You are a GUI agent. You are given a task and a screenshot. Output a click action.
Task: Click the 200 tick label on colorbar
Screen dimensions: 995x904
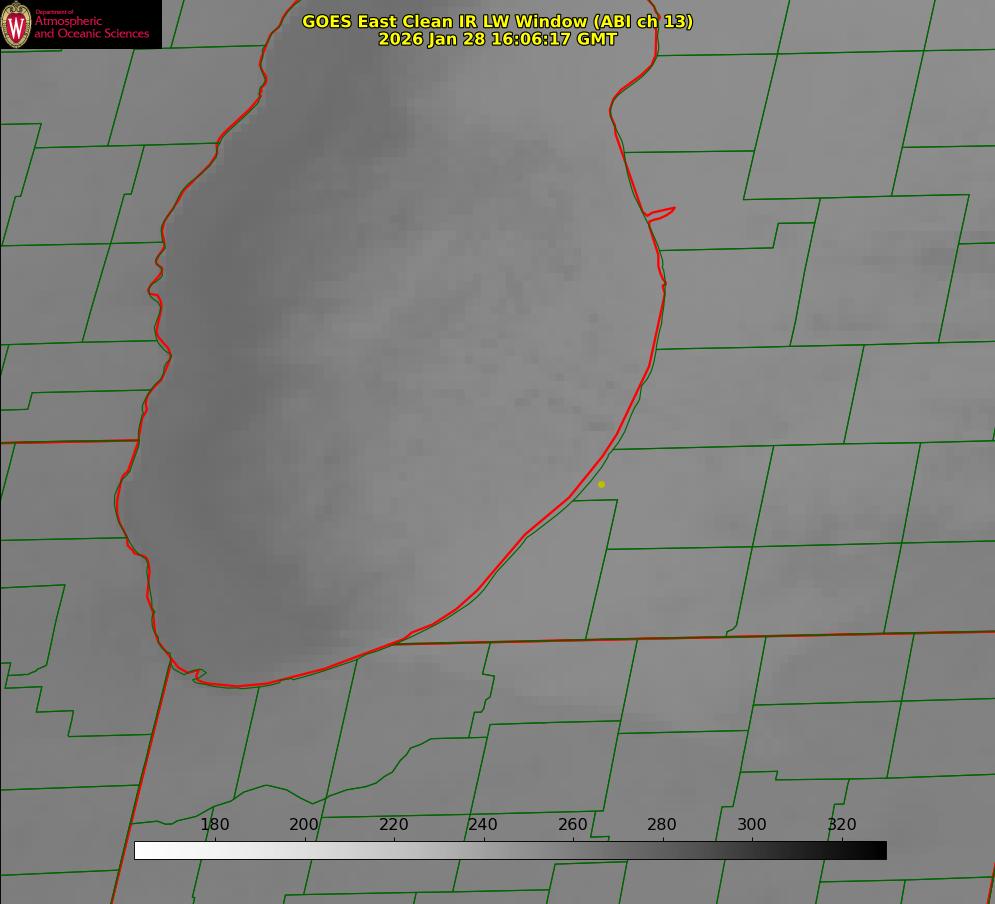(x=304, y=825)
